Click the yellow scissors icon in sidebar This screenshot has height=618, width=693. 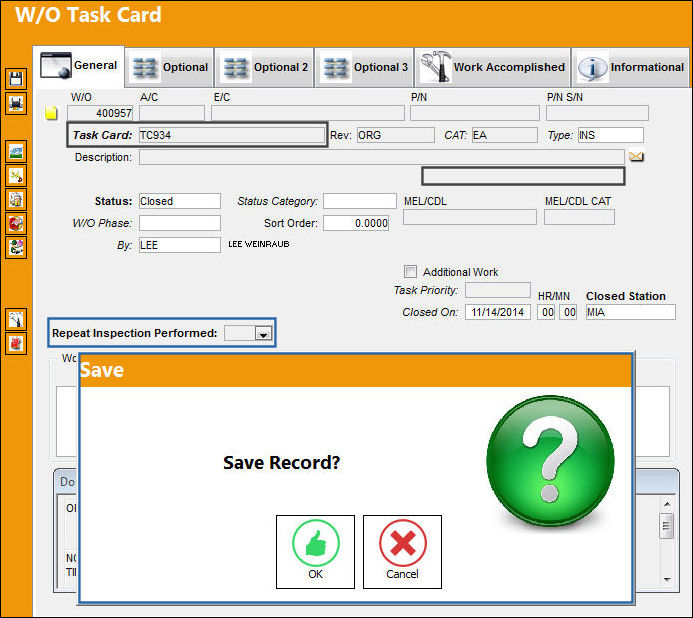tap(16, 176)
